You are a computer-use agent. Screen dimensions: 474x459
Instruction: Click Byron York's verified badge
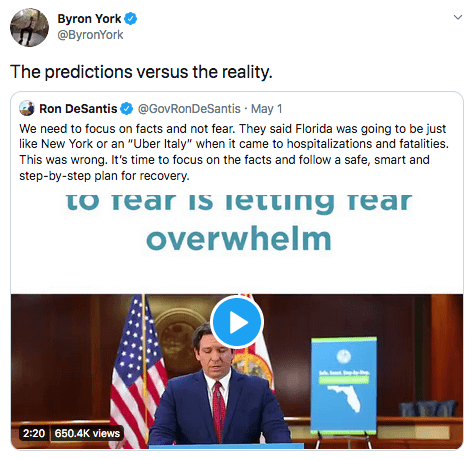[x=131, y=19]
